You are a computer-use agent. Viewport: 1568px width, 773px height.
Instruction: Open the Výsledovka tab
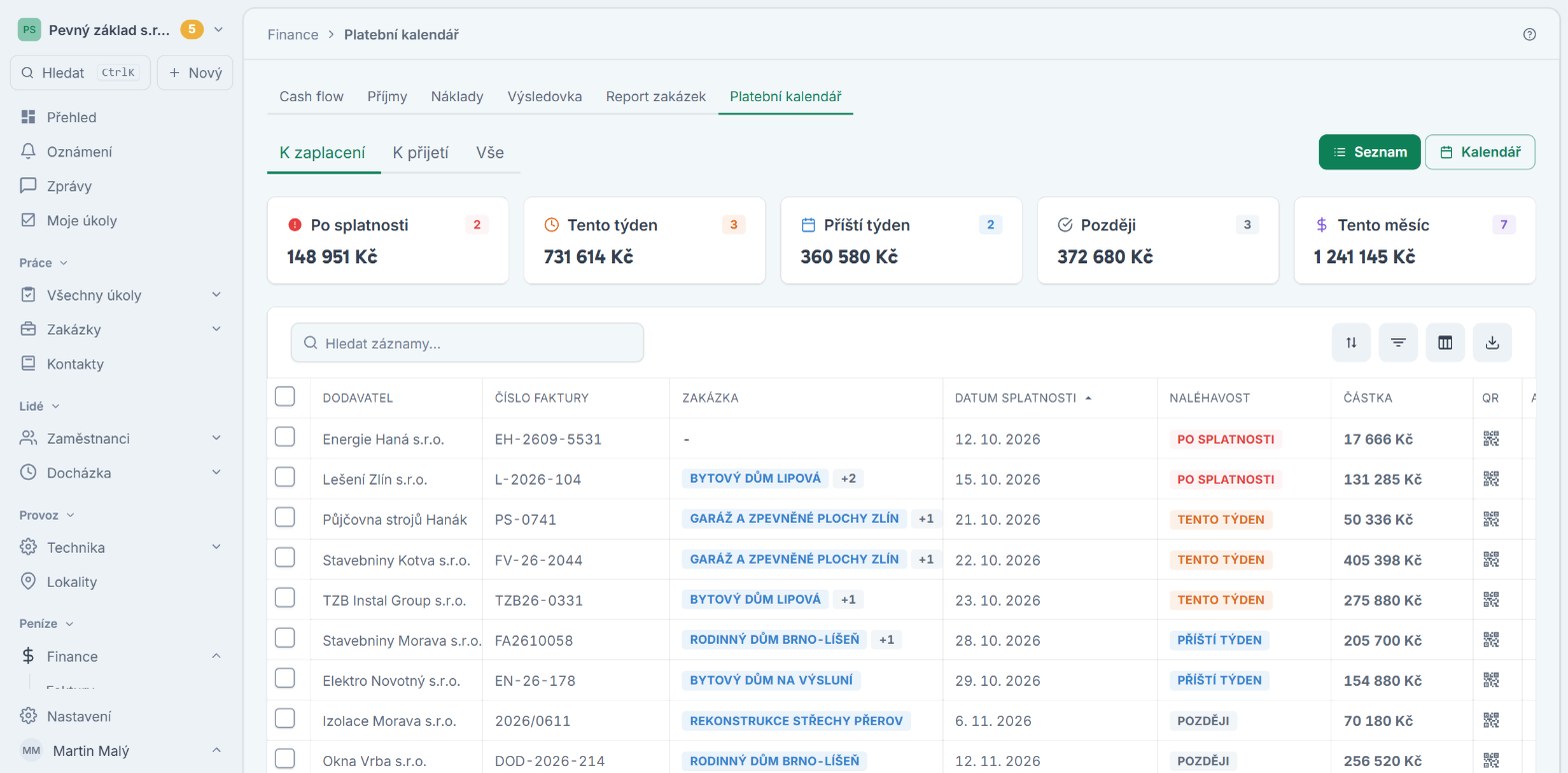point(544,97)
